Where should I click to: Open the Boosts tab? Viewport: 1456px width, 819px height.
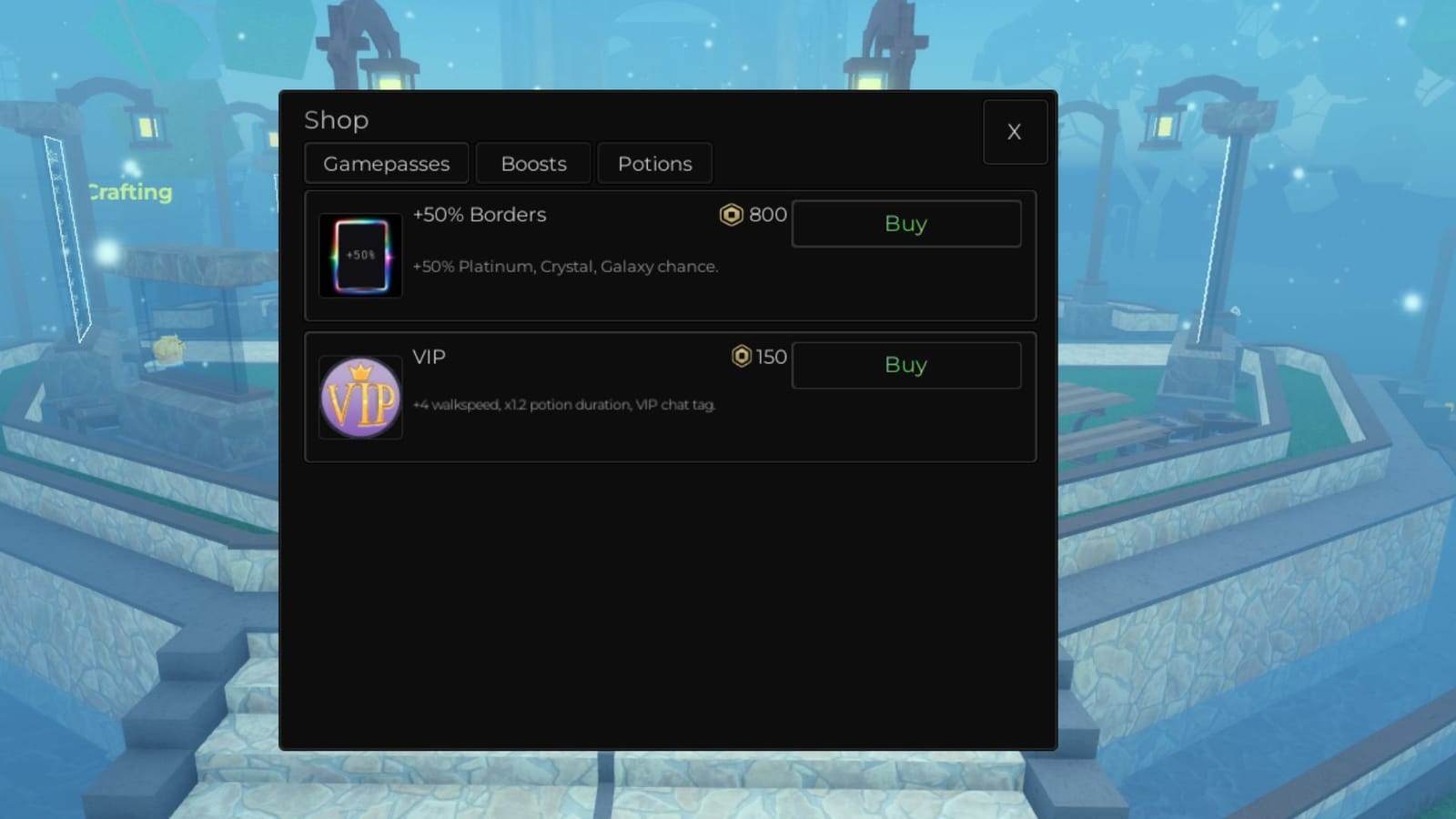point(533,164)
